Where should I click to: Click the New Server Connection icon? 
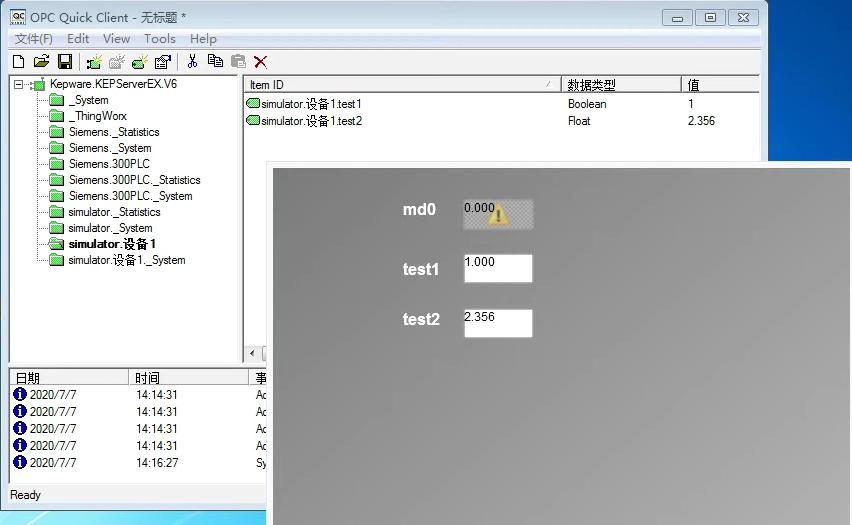(x=94, y=62)
